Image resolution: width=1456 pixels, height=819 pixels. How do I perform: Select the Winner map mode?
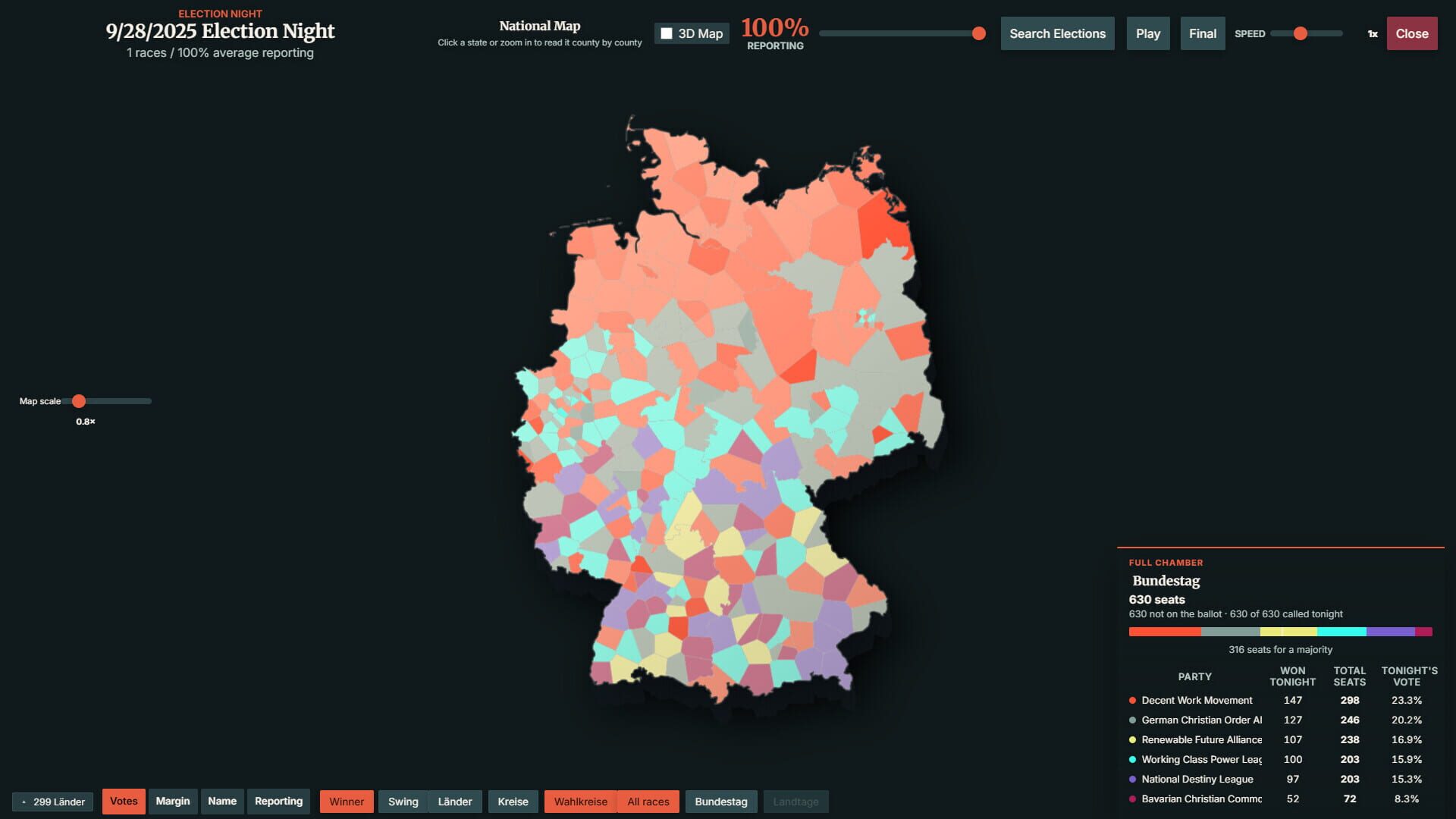coord(347,802)
